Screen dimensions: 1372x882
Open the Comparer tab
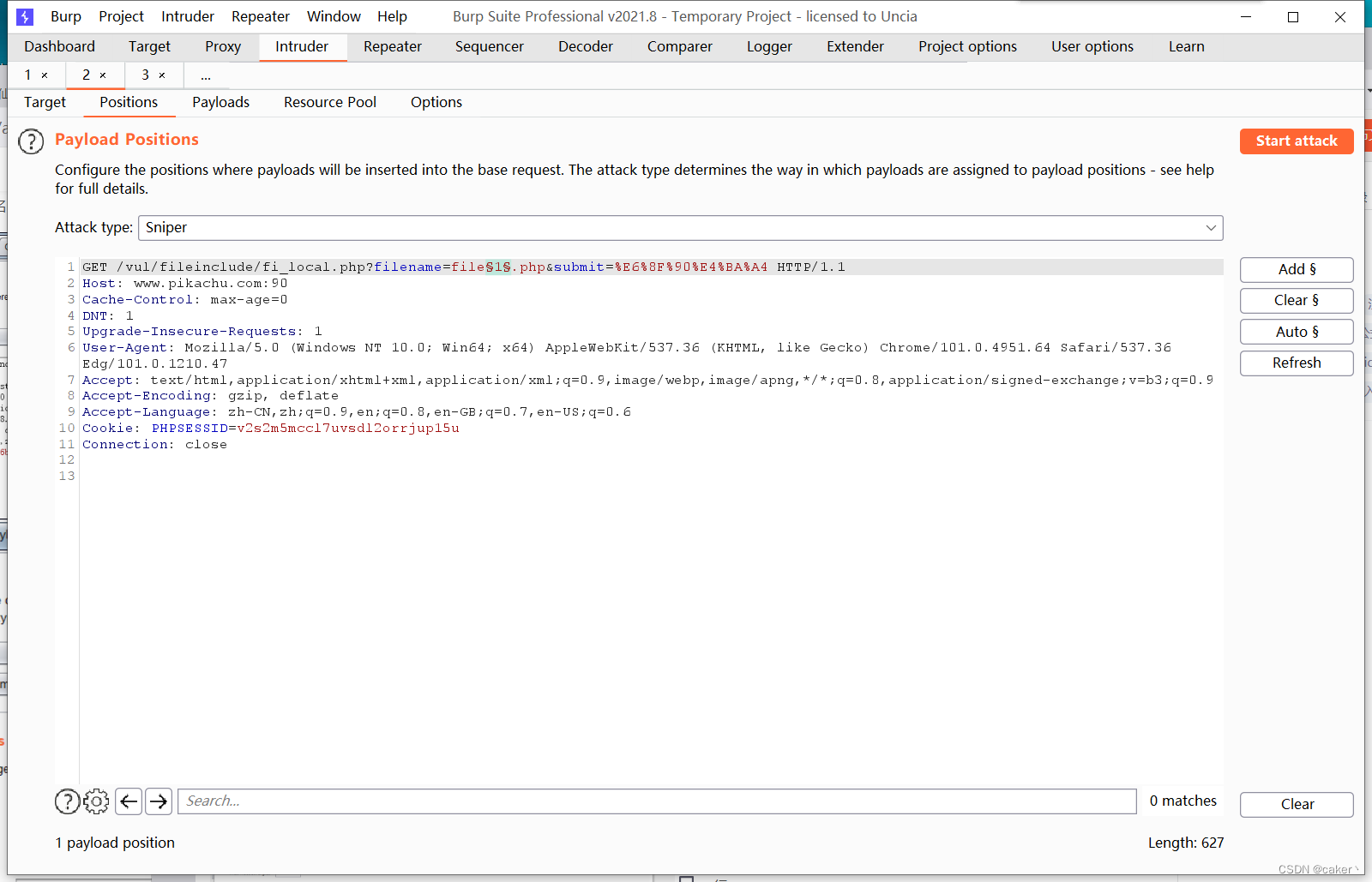[680, 46]
